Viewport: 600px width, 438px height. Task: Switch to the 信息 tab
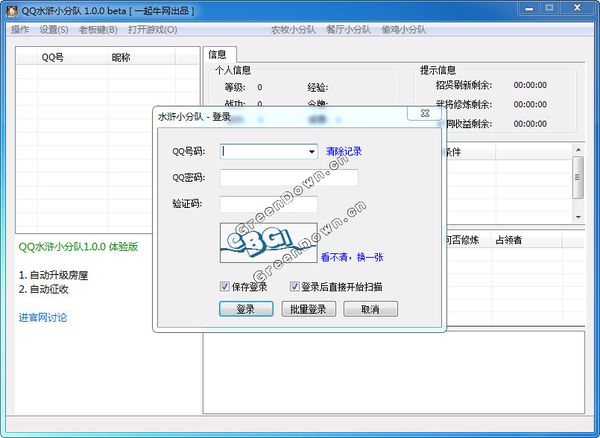click(x=217, y=53)
